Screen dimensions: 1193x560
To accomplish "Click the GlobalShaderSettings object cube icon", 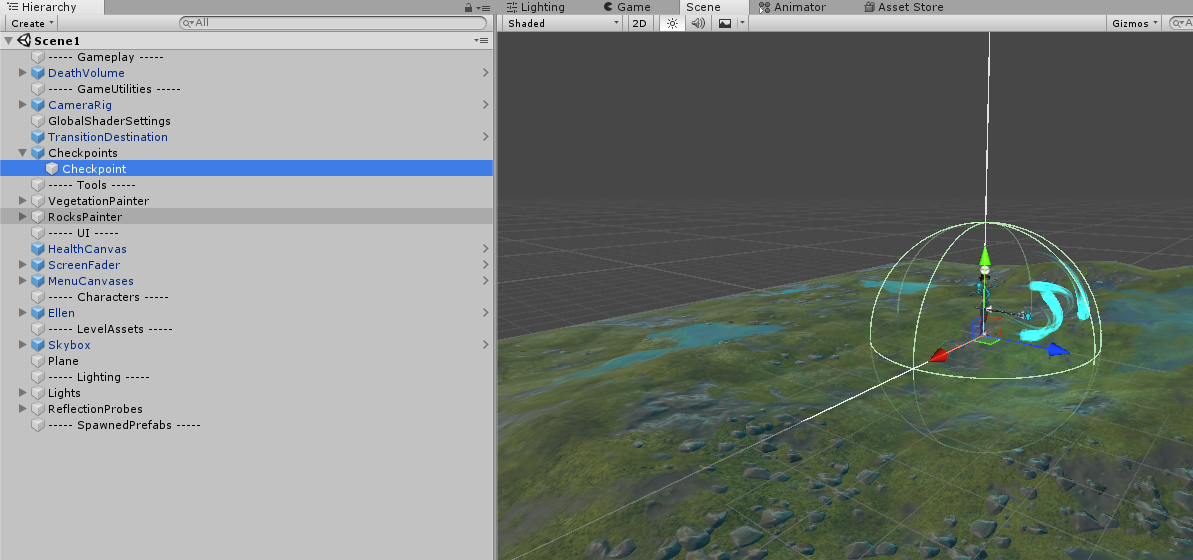I will tap(38, 121).
